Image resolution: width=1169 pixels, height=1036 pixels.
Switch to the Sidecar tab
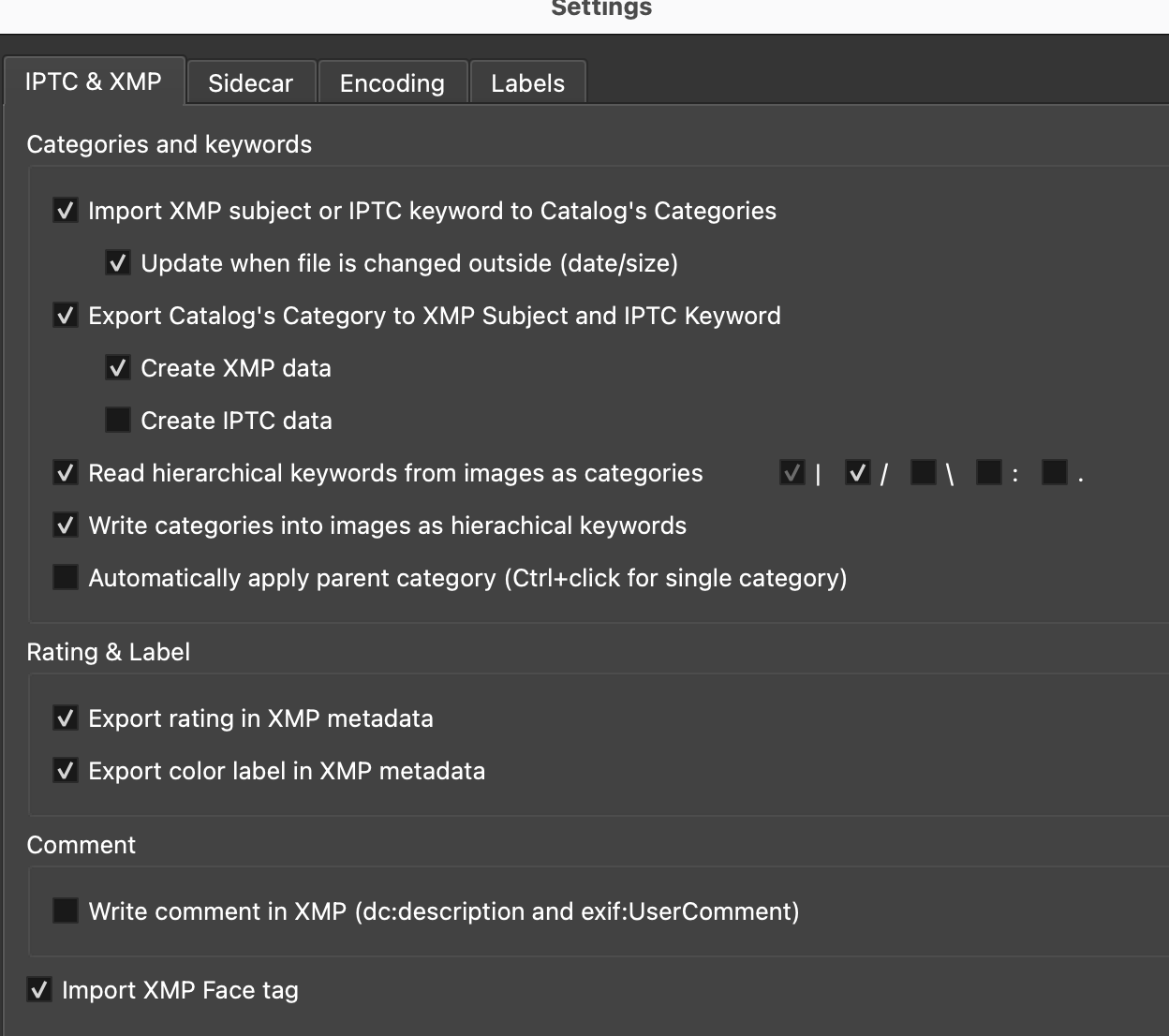point(250,83)
